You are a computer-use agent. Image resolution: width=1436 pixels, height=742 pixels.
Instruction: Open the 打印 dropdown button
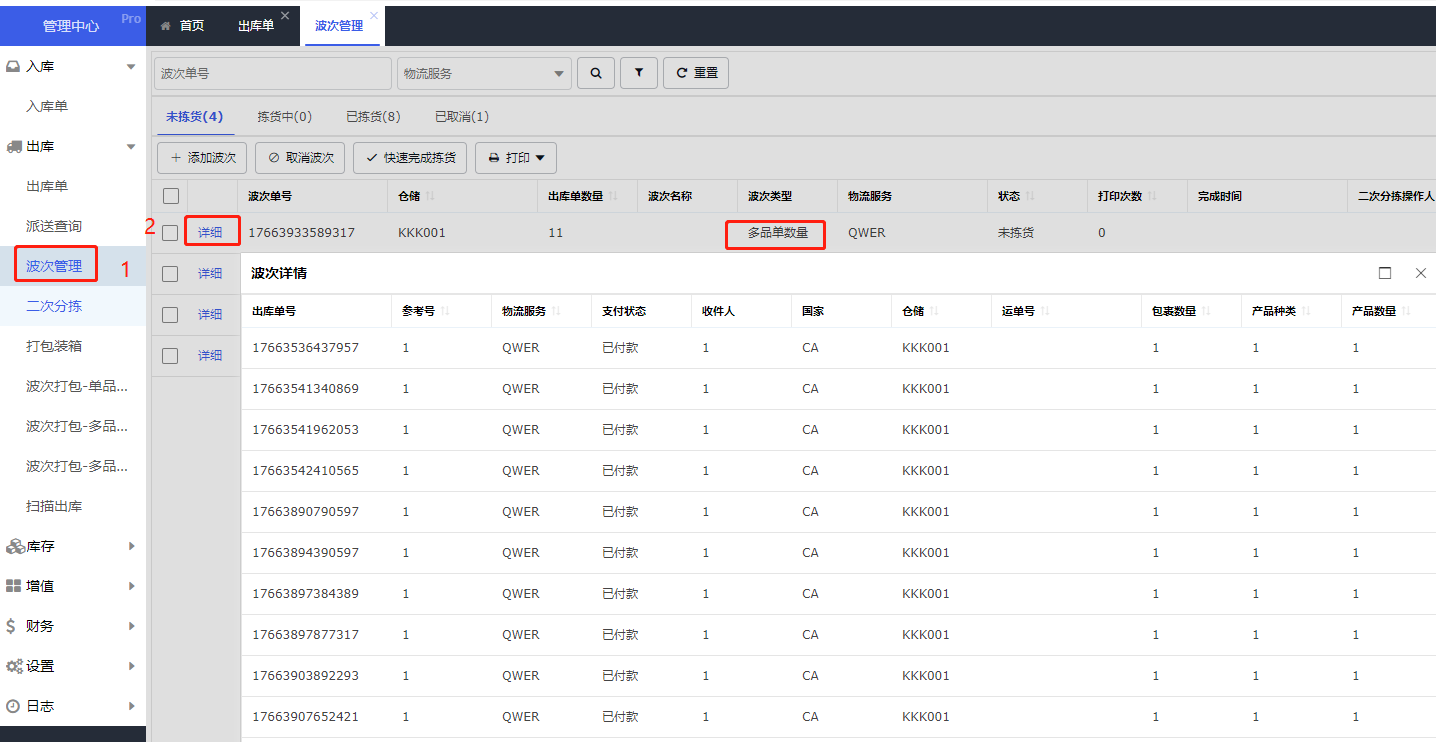click(516, 158)
